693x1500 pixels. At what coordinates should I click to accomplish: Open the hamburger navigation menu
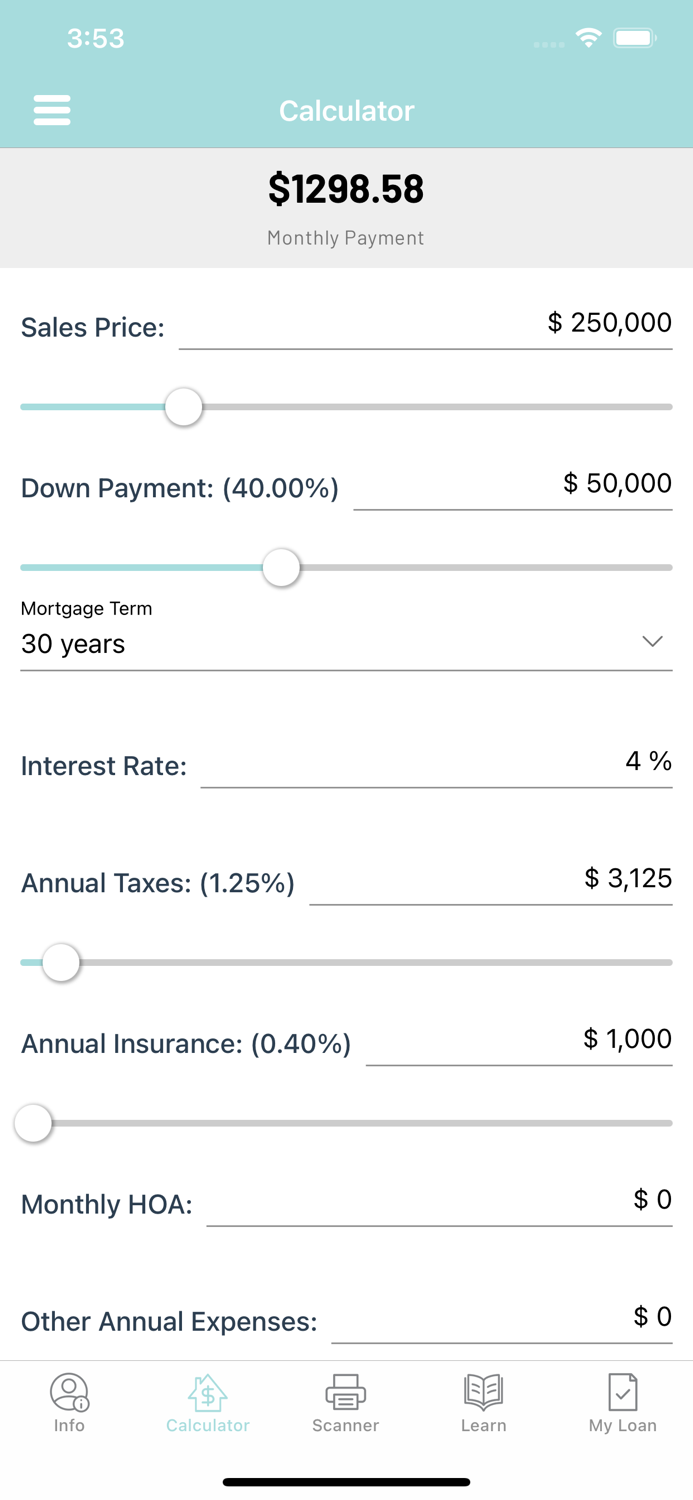pyautogui.click(x=52, y=110)
